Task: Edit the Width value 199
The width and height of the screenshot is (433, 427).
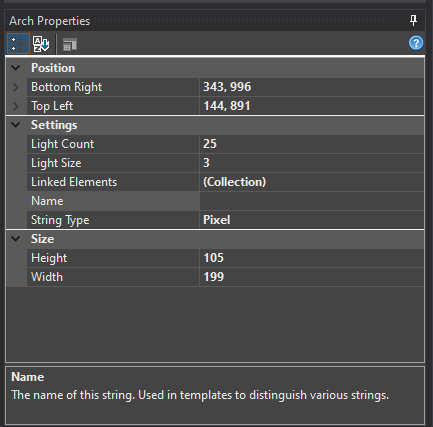Action: (312, 277)
